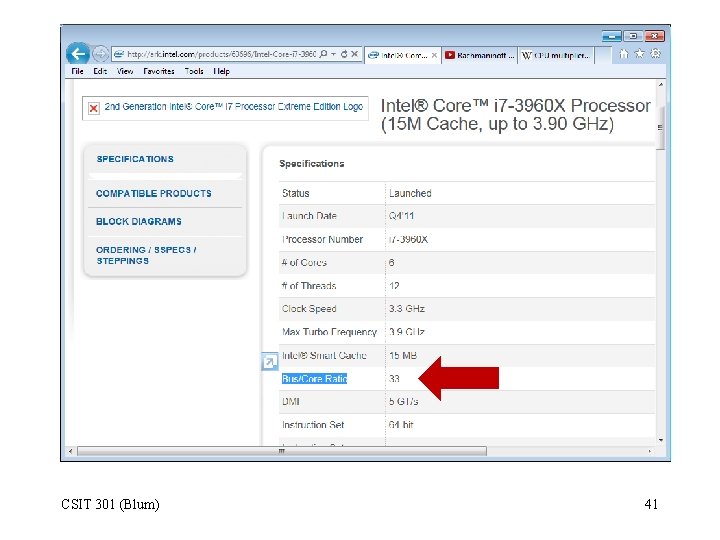Open the Favorites menu
The image size is (720, 540).
click(158, 71)
